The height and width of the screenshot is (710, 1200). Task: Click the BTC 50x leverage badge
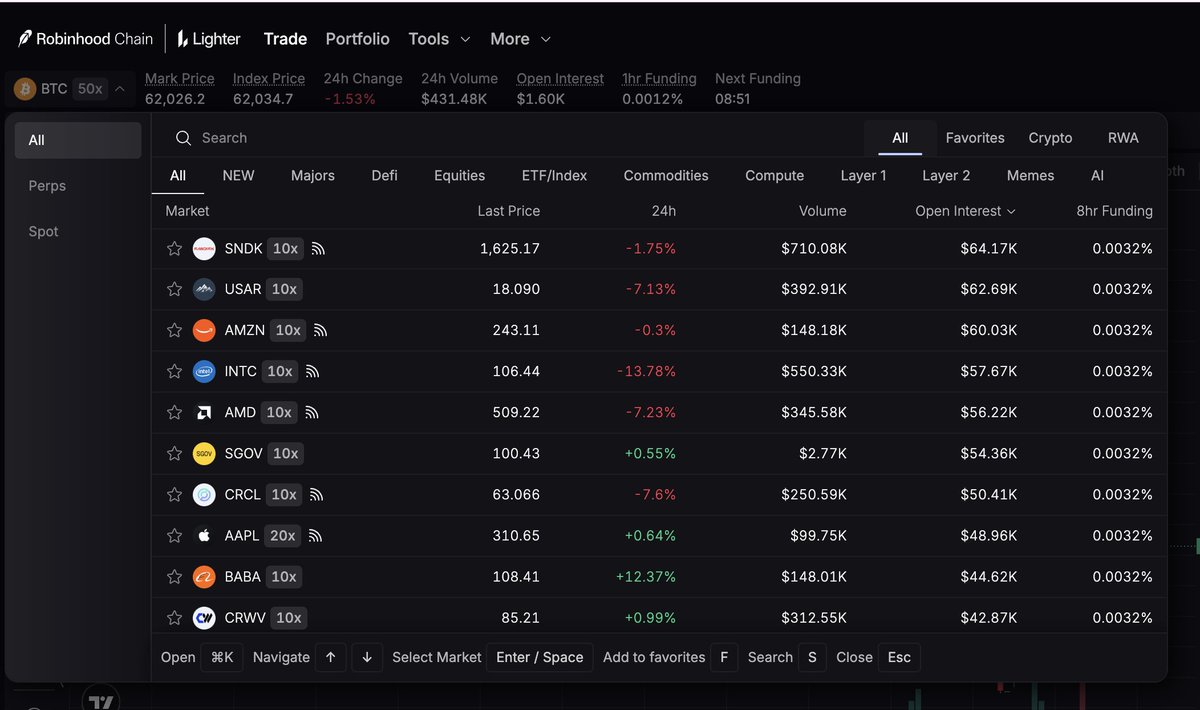(90, 89)
